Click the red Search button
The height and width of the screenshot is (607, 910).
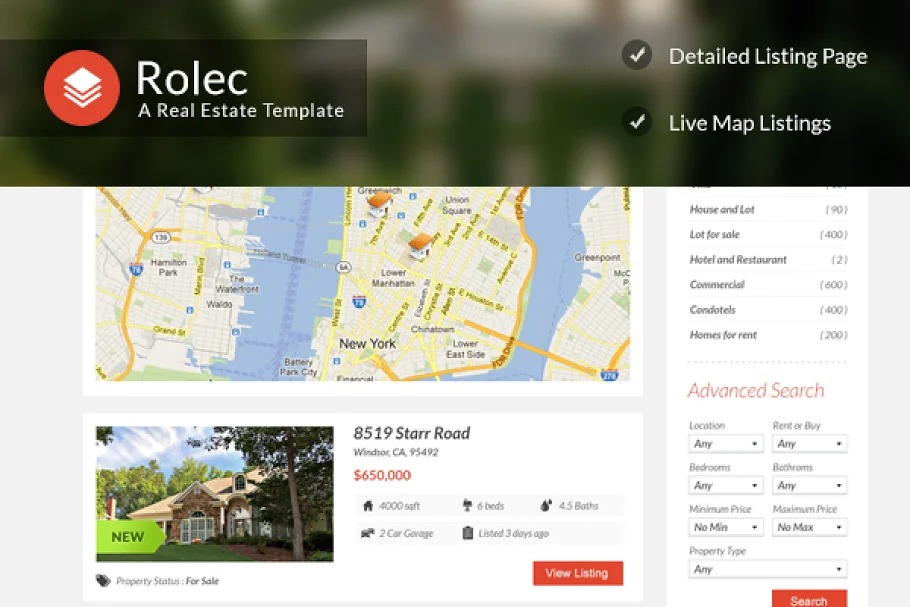point(808,599)
